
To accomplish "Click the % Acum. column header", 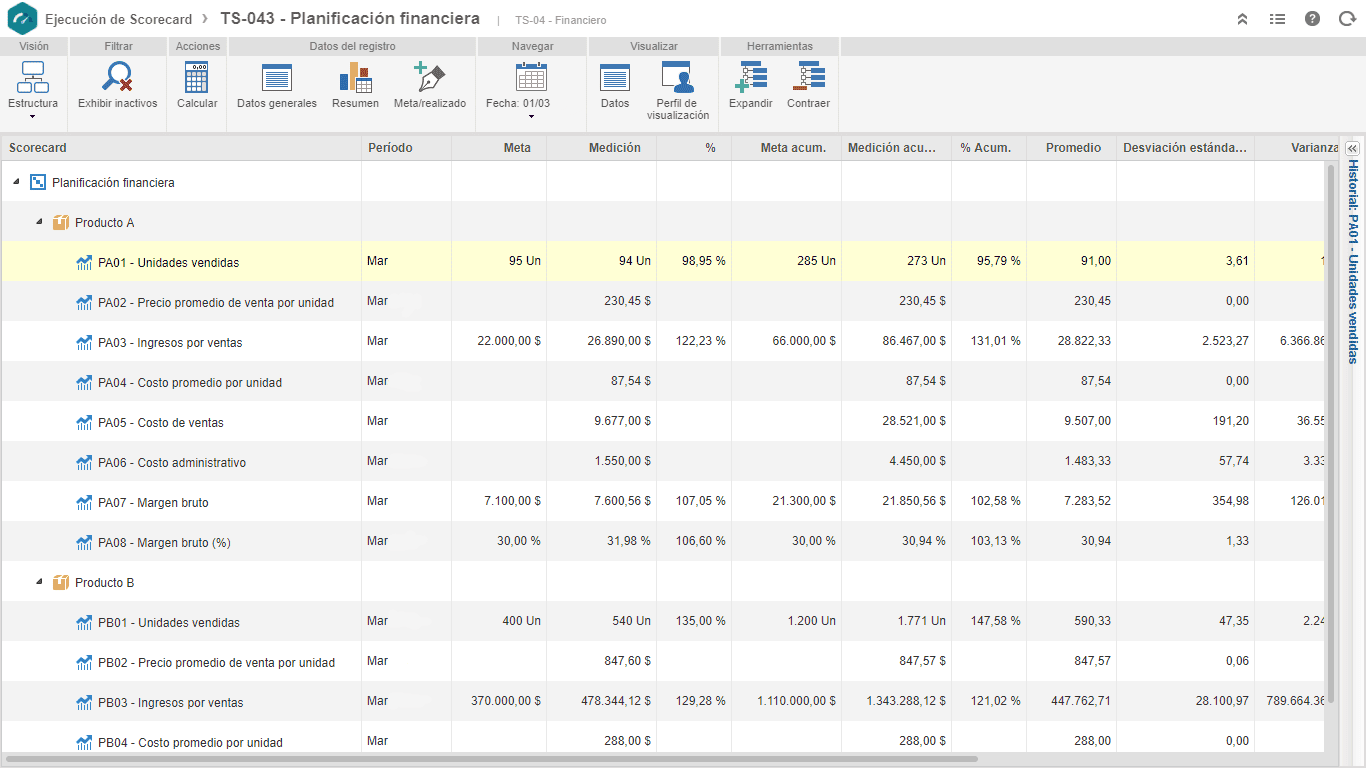I will pos(989,148).
